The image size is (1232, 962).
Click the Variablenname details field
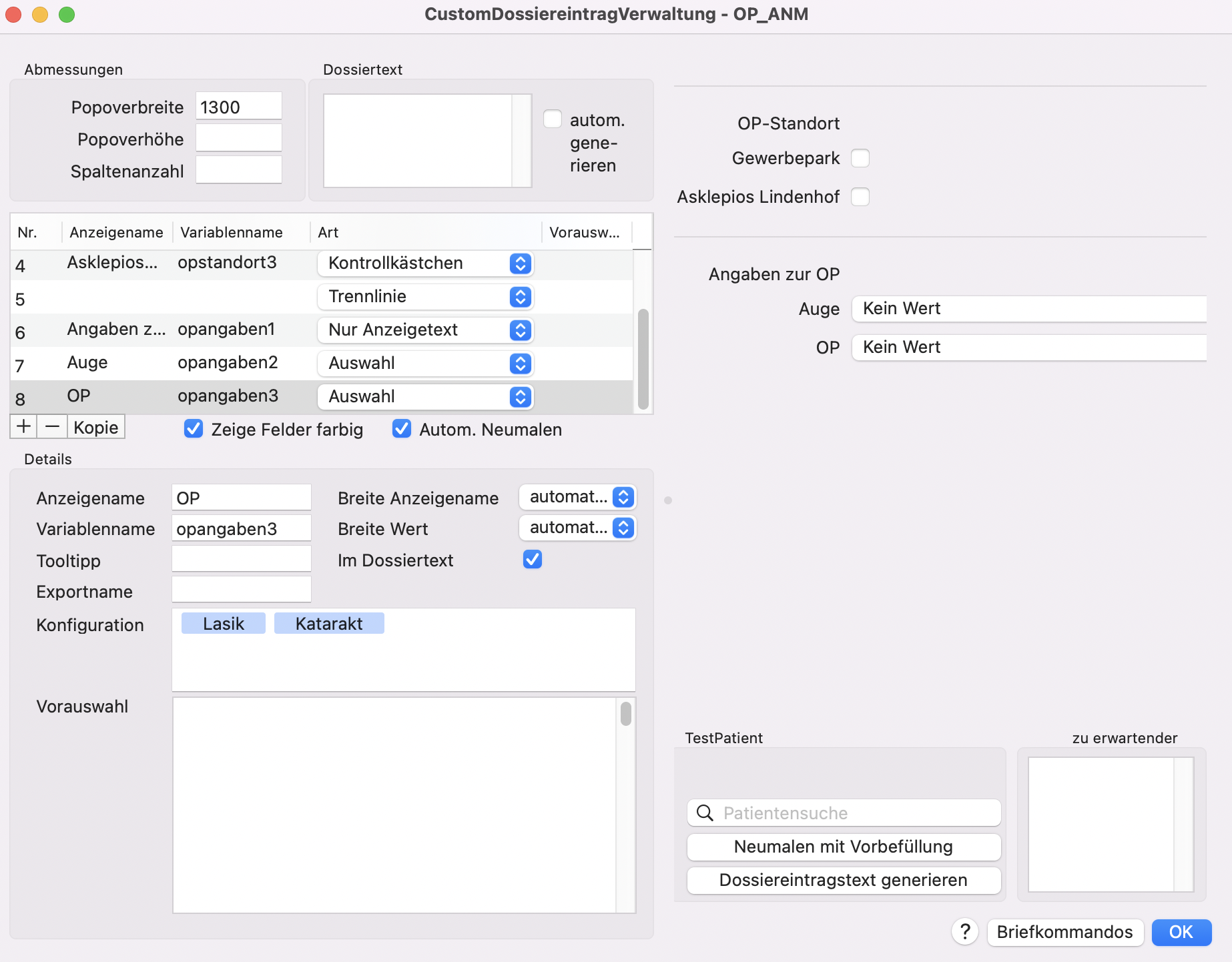[242, 528]
